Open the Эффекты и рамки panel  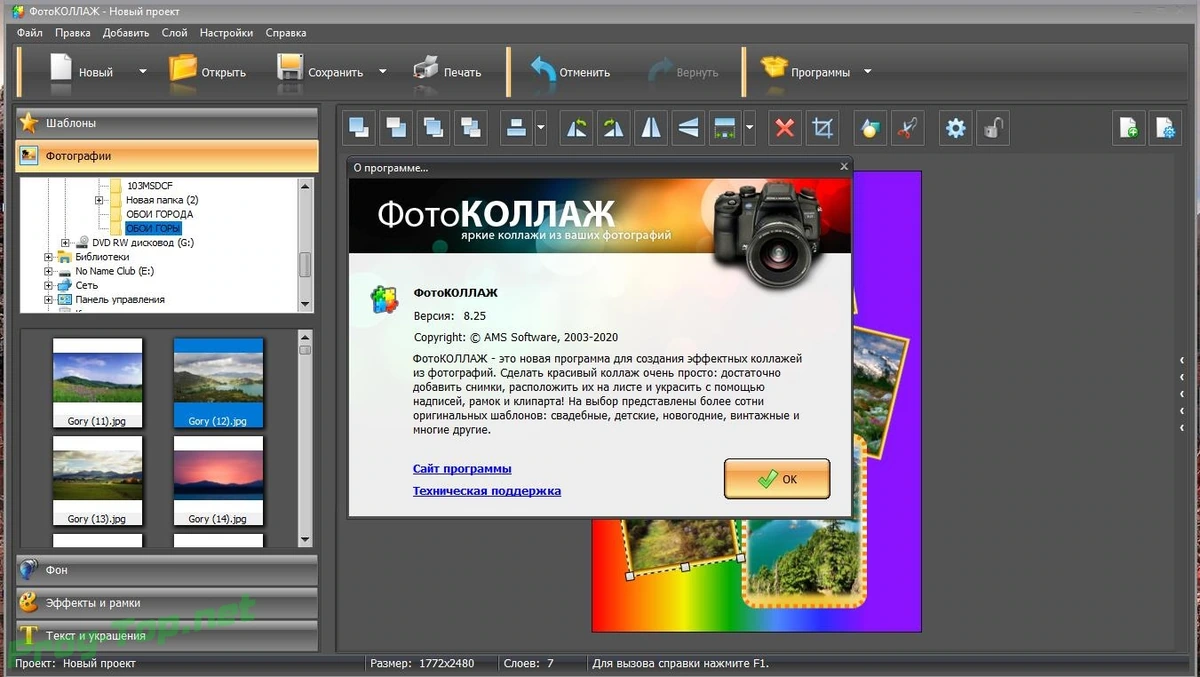(167, 603)
